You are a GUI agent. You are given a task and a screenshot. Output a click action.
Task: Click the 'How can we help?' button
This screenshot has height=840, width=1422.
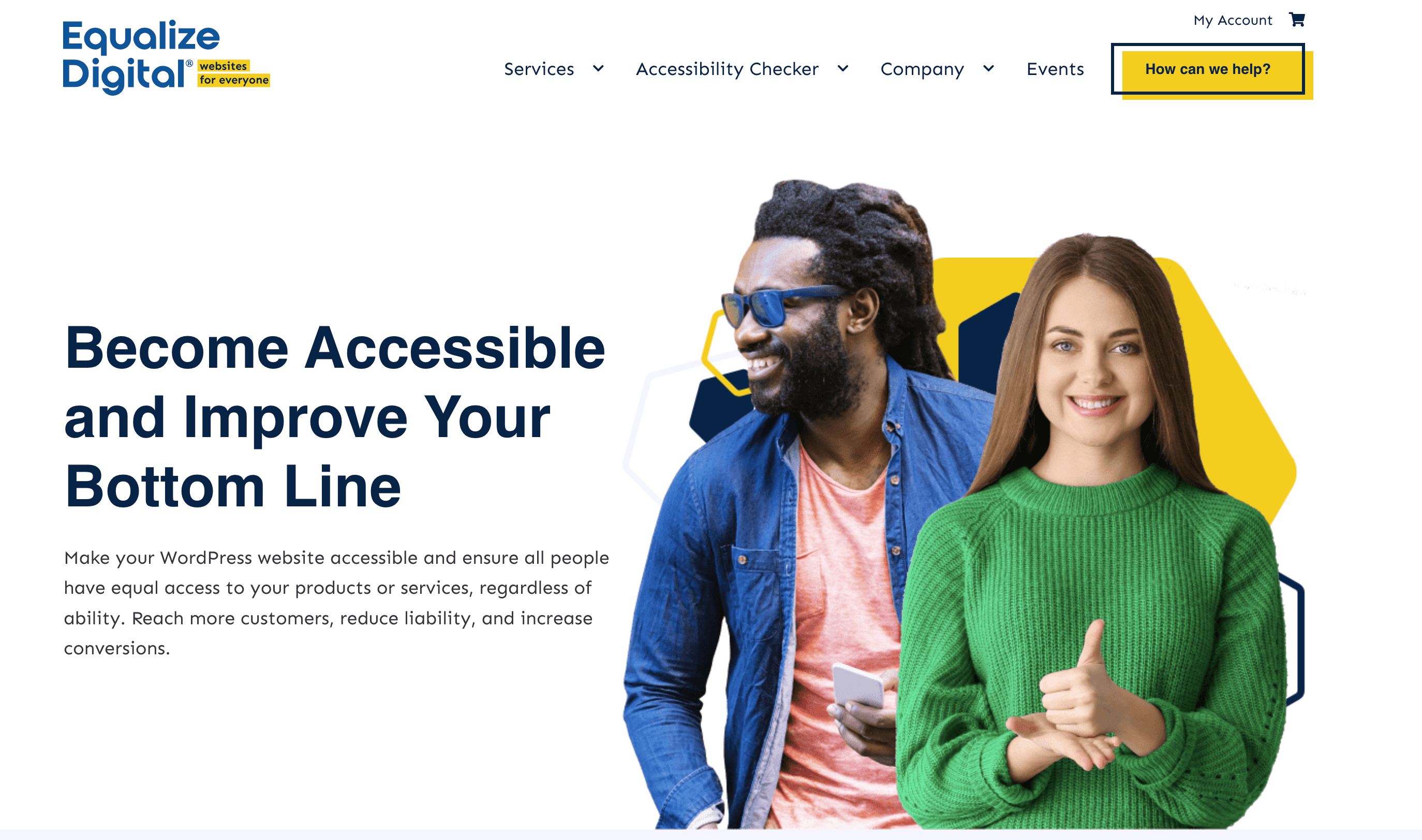1208,69
